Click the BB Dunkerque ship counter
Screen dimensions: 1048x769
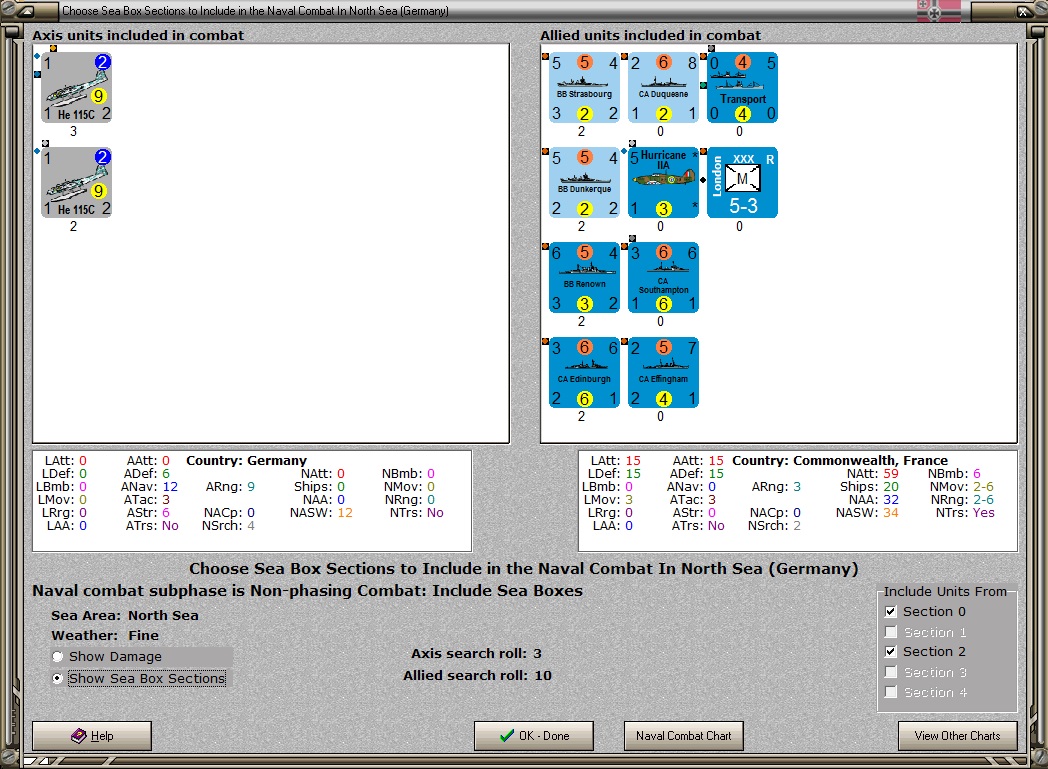(585, 182)
